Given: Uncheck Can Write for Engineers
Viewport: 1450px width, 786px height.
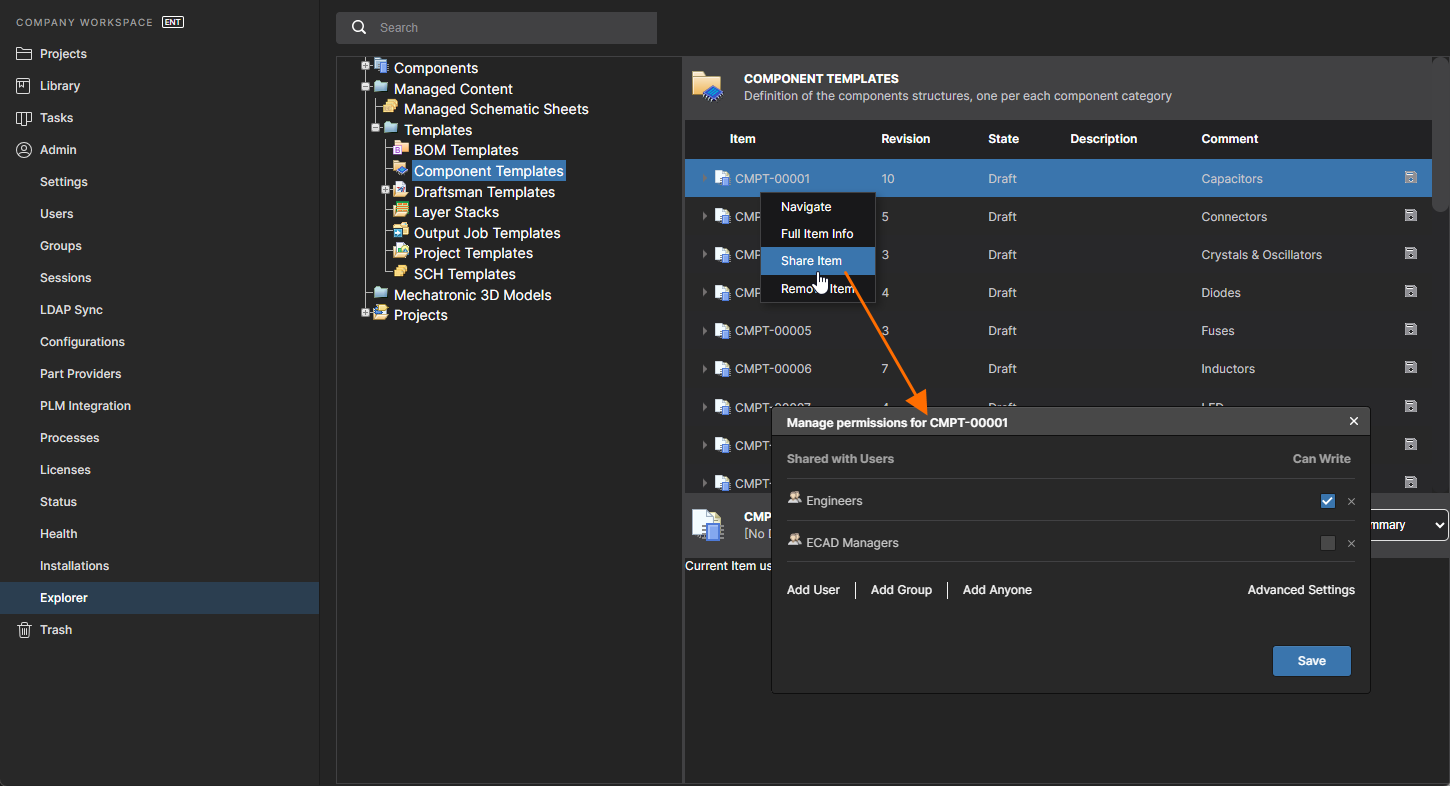Looking at the screenshot, I should coord(1327,501).
